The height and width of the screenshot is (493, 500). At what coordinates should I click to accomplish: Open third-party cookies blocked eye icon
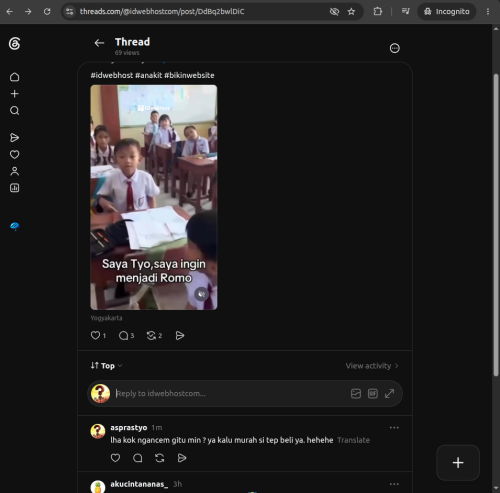pyautogui.click(x=334, y=12)
